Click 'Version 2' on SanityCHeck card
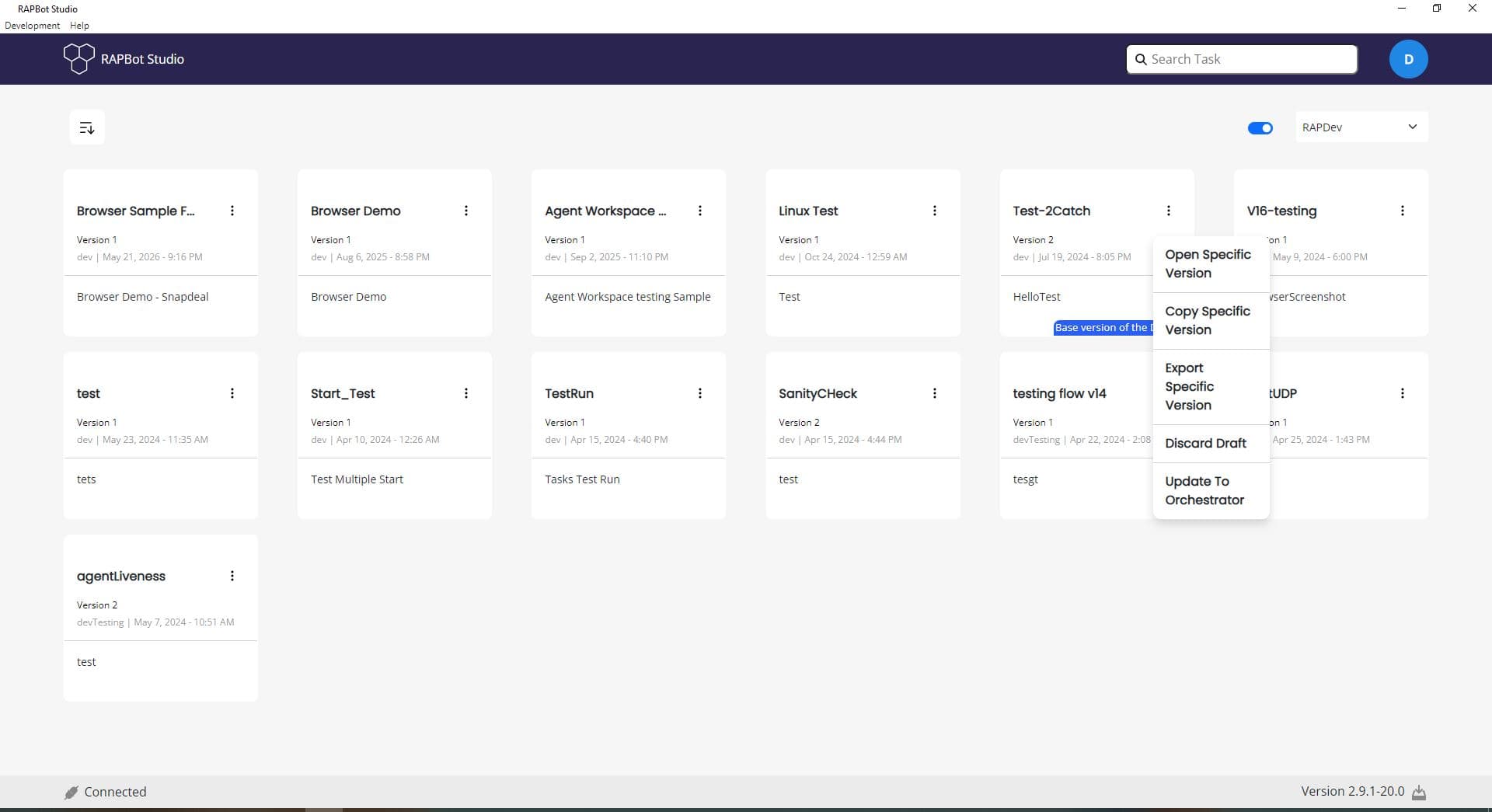 tap(799, 423)
